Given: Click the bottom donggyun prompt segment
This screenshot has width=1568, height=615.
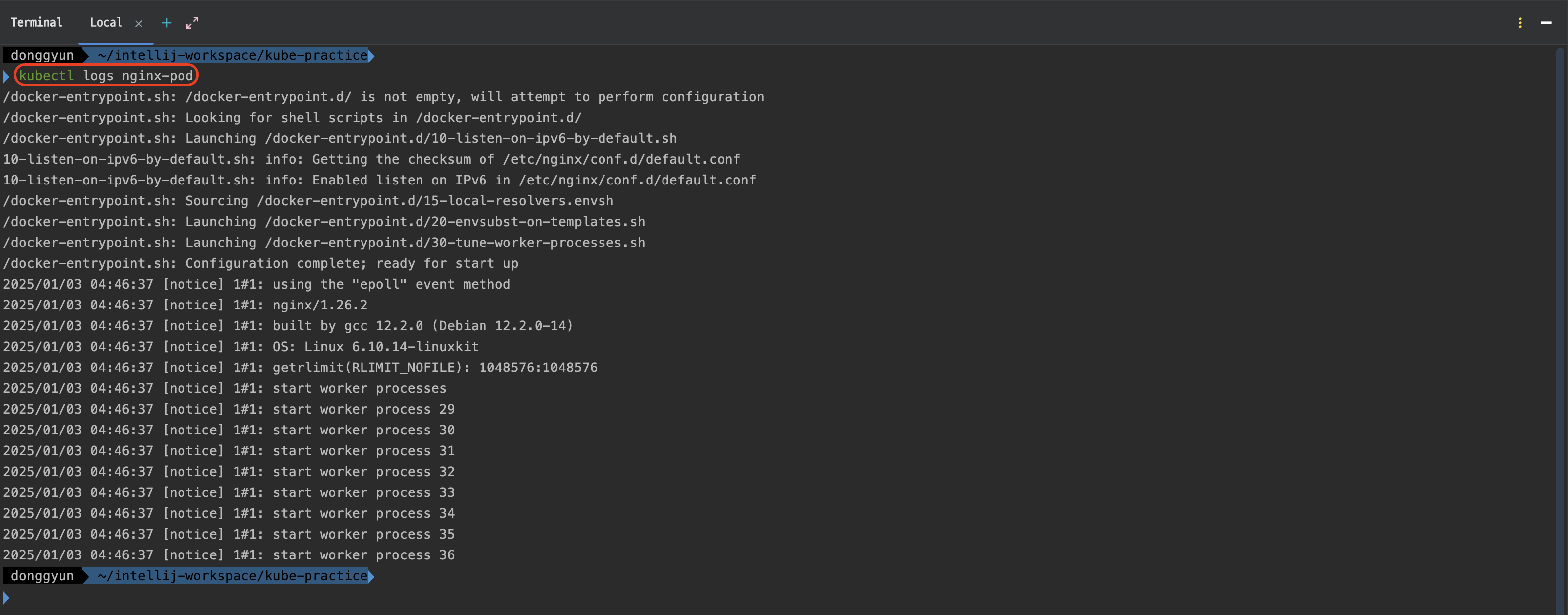Looking at the screenshot, I should pyautogui.click(x=43, y=576).
